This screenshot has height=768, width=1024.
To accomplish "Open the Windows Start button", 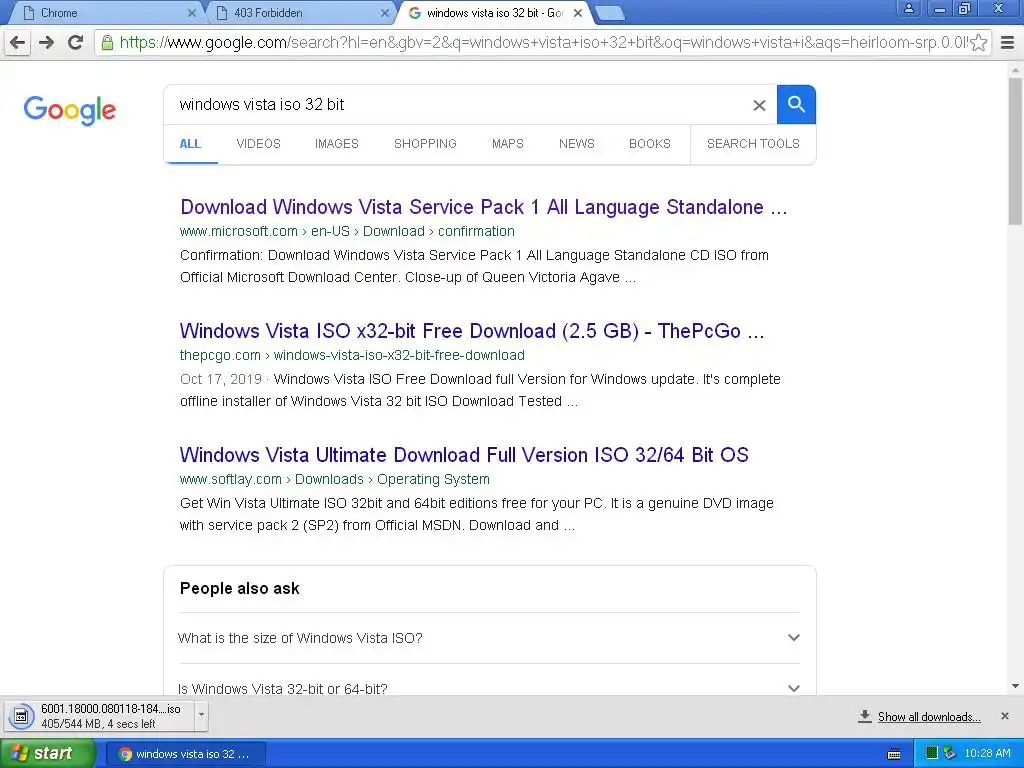I will (48, 754).
